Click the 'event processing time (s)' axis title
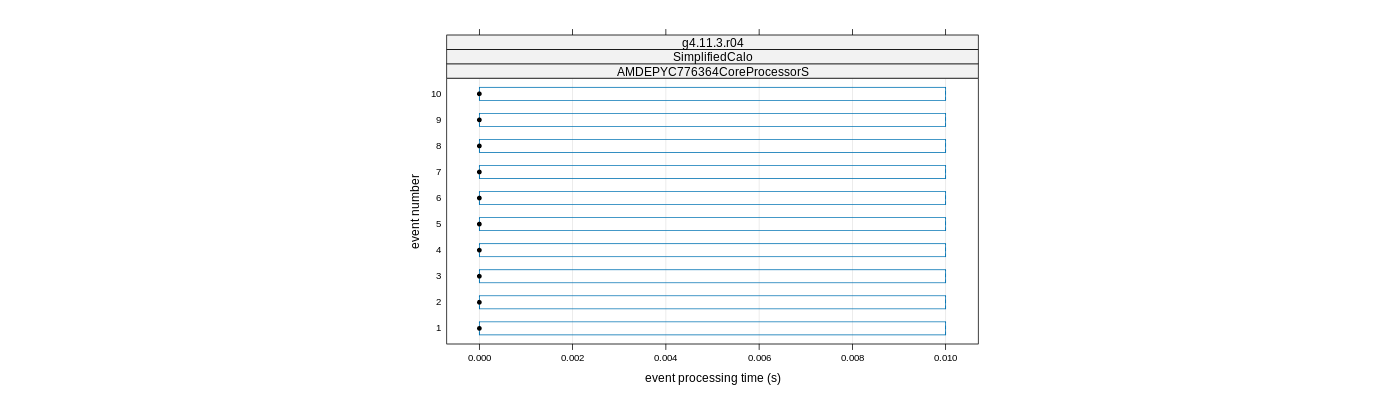 click(x=713, y=378)
